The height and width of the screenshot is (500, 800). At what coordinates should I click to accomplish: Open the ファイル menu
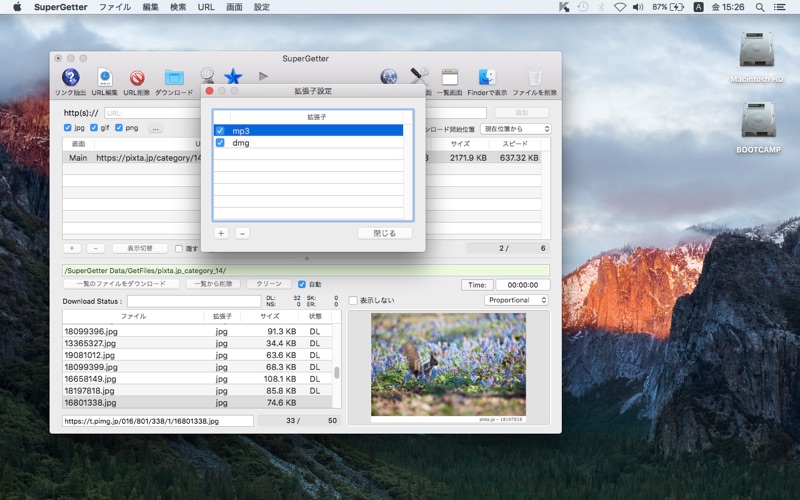point(115,7)
